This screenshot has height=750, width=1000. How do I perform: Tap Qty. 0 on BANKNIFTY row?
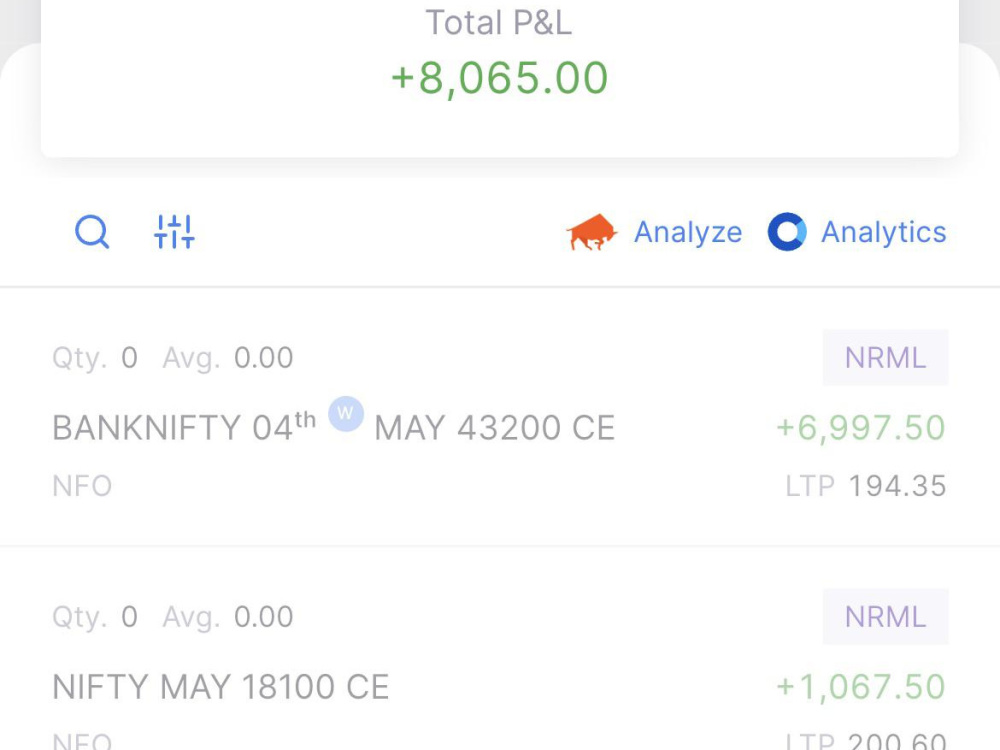[x=95, y=358]
